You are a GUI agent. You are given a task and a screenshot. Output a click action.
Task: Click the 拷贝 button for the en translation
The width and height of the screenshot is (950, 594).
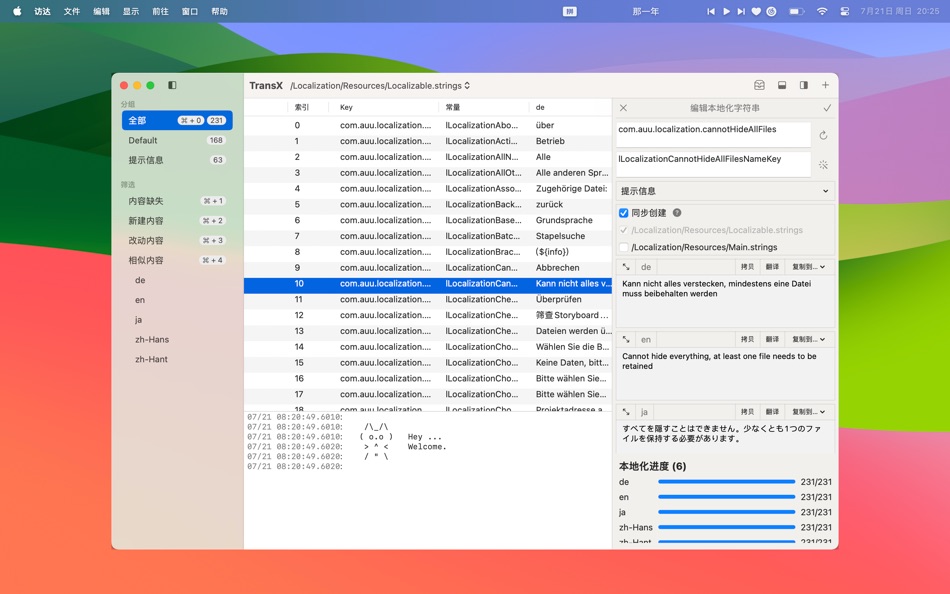pyautogui.click(x=747, y=339)
